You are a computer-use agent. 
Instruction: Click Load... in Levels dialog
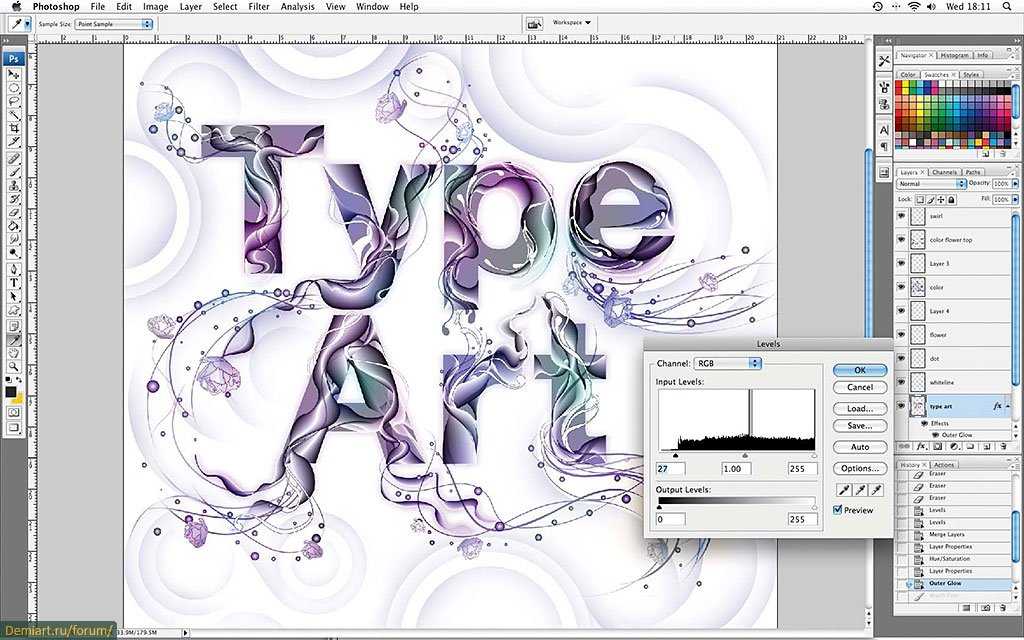pyautogui.click(x=860, y=409)
